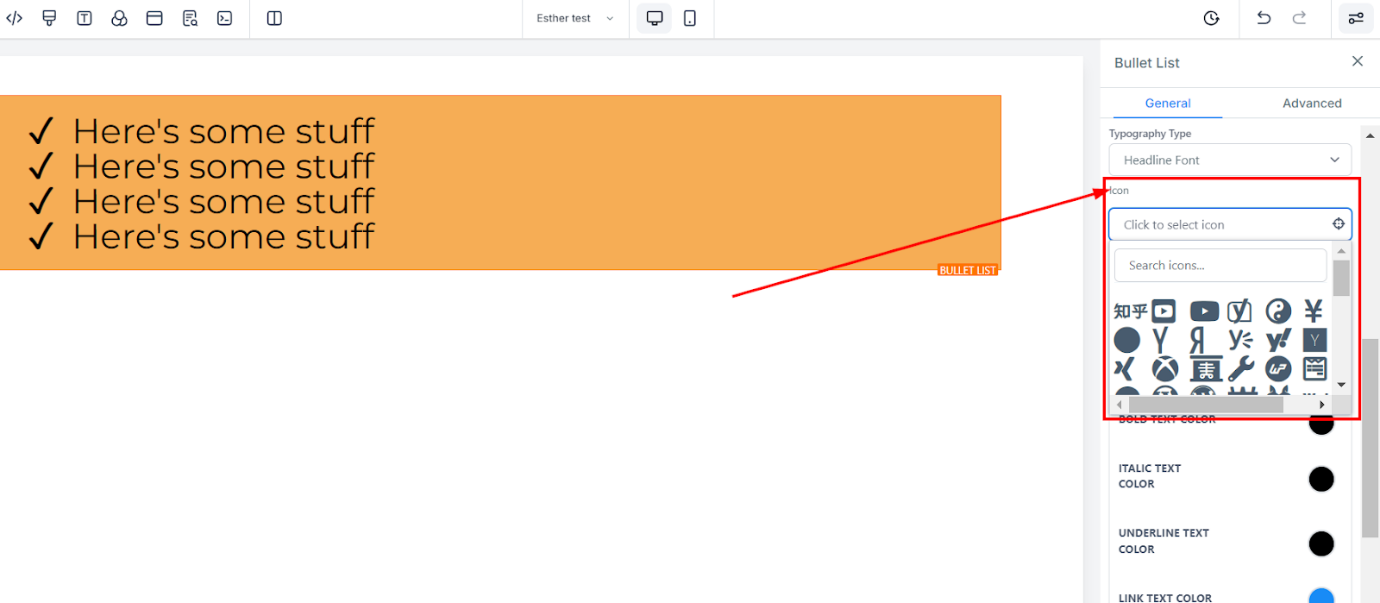The width and height of the screenshot is (1380, 603).
Task: Switch to the General tab
Action: [x=1168, y=103]
